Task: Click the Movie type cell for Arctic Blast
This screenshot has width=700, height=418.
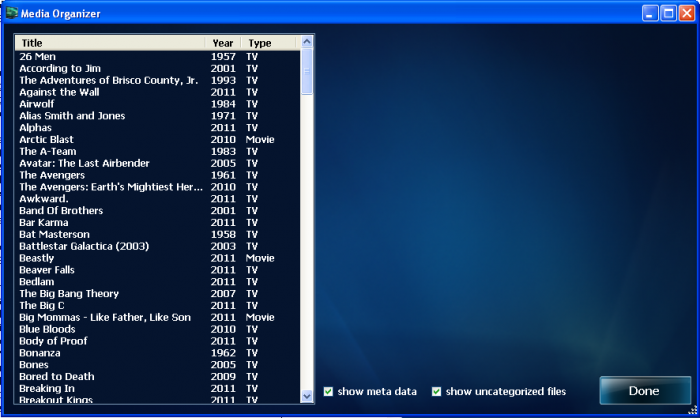Action: (260, 139)
